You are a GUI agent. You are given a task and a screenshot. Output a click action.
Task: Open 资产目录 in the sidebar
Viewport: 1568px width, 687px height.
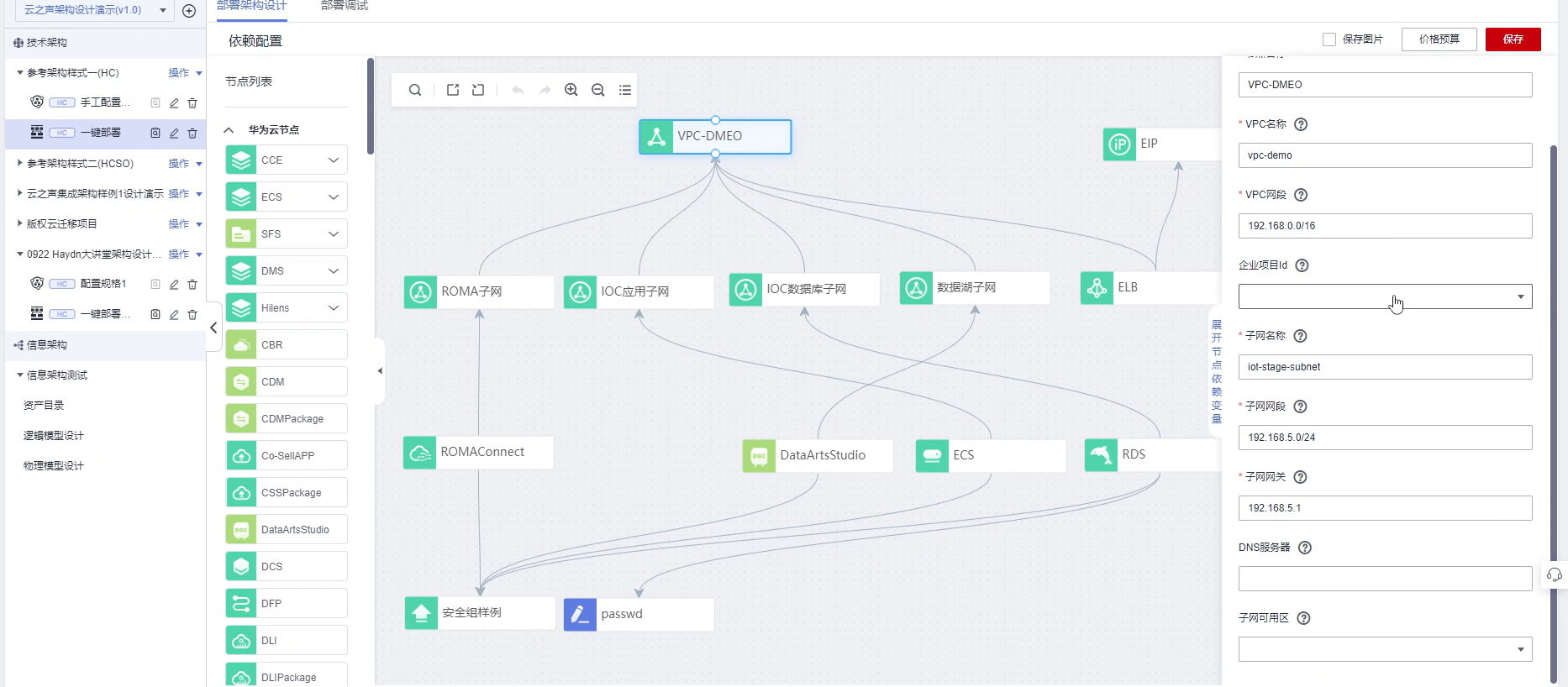(x=44, y=406)
